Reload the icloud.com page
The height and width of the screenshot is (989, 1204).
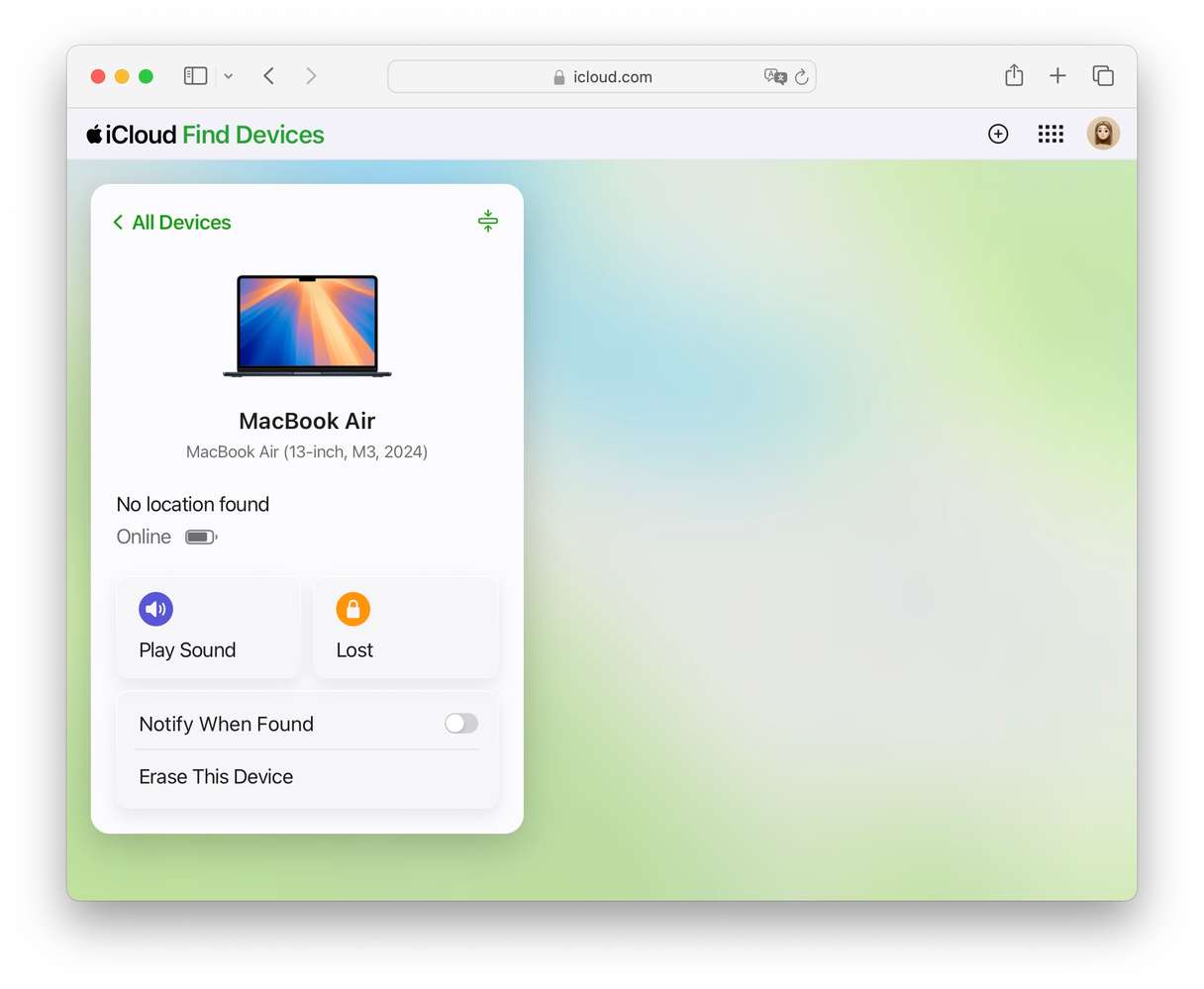(802, 76)
